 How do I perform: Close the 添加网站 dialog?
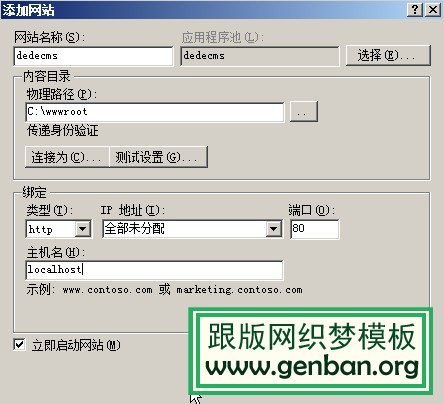coord(433,9)
